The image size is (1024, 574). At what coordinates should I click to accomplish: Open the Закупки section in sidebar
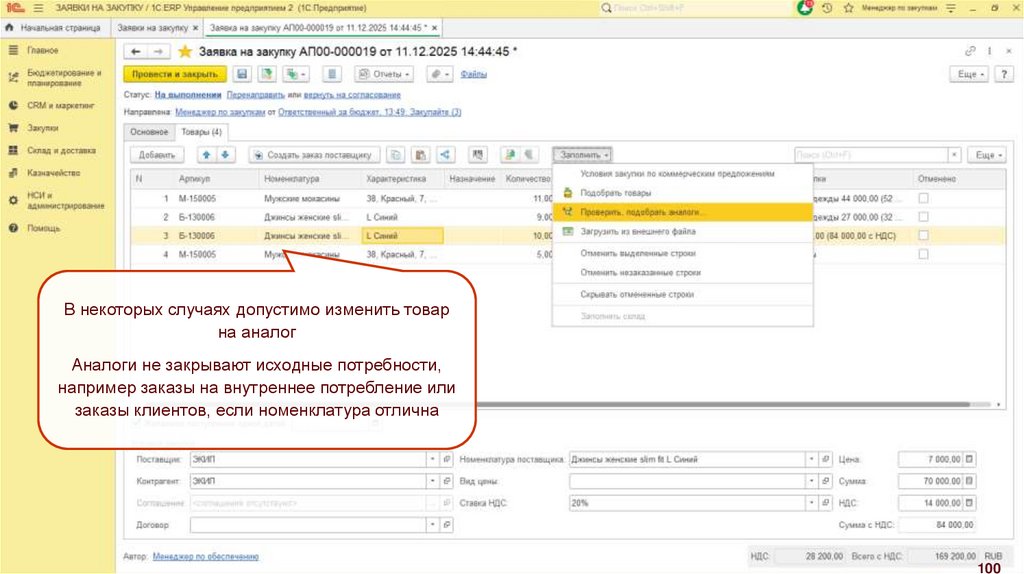click(42, 128)
